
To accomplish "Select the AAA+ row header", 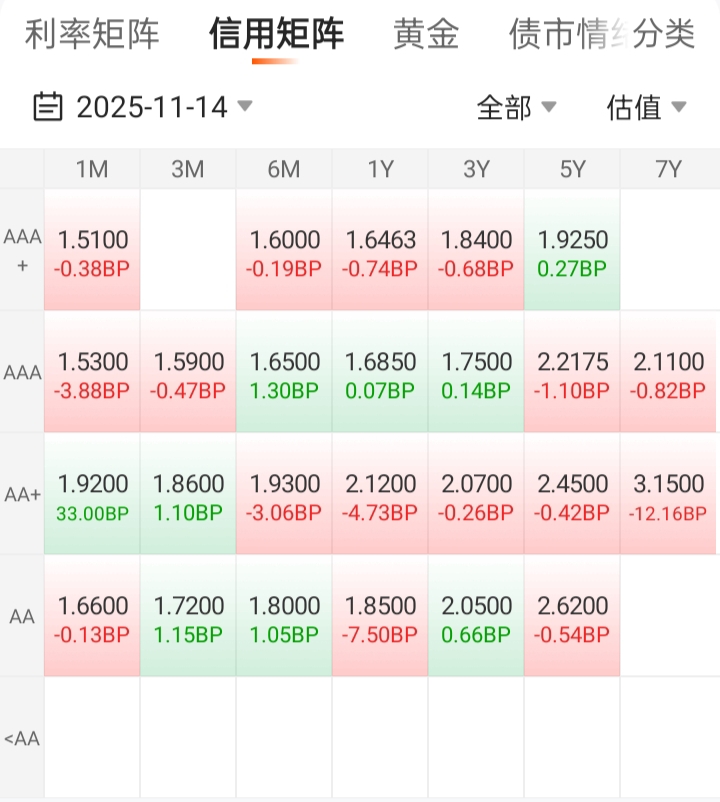I will (21, 249).
